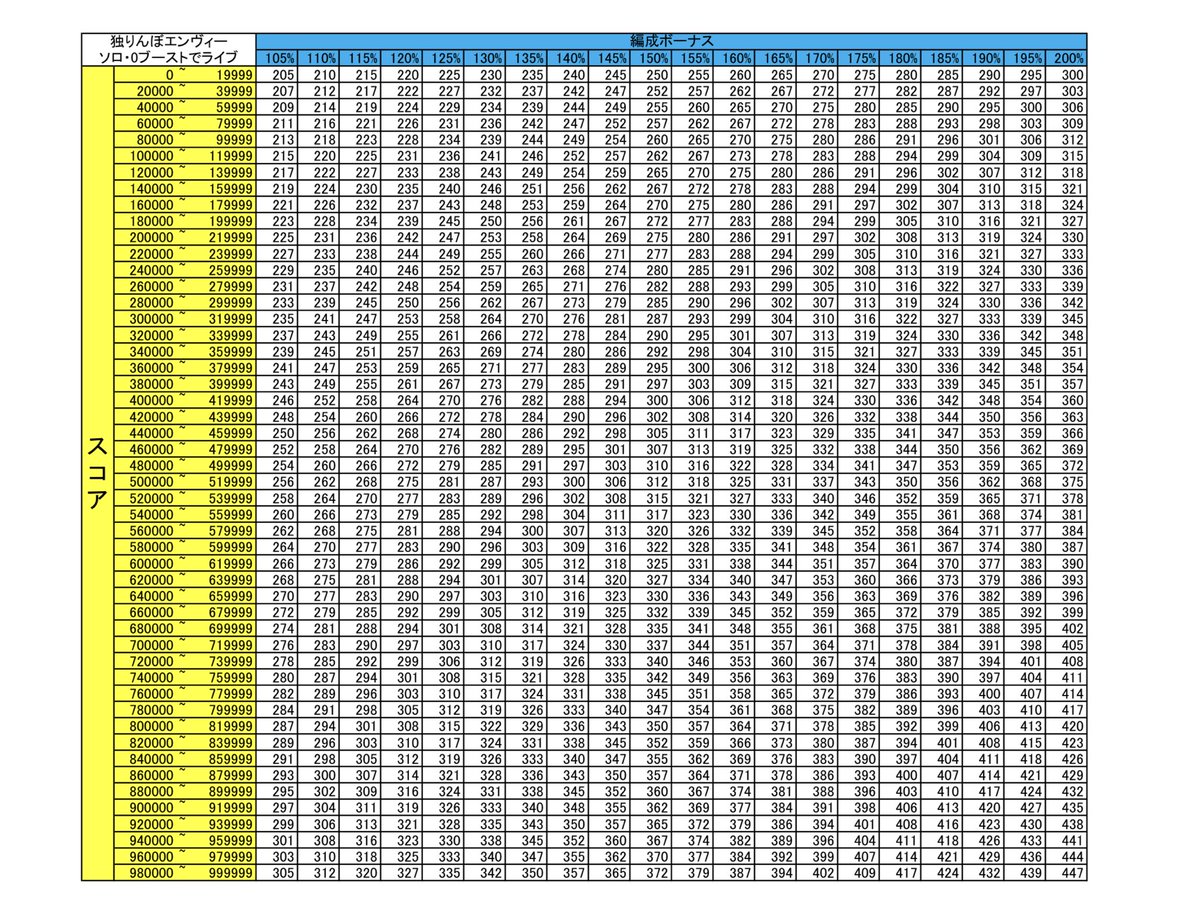Select the 200% column header
This screenshot has height=900, width=1200.
point(1068,58)
